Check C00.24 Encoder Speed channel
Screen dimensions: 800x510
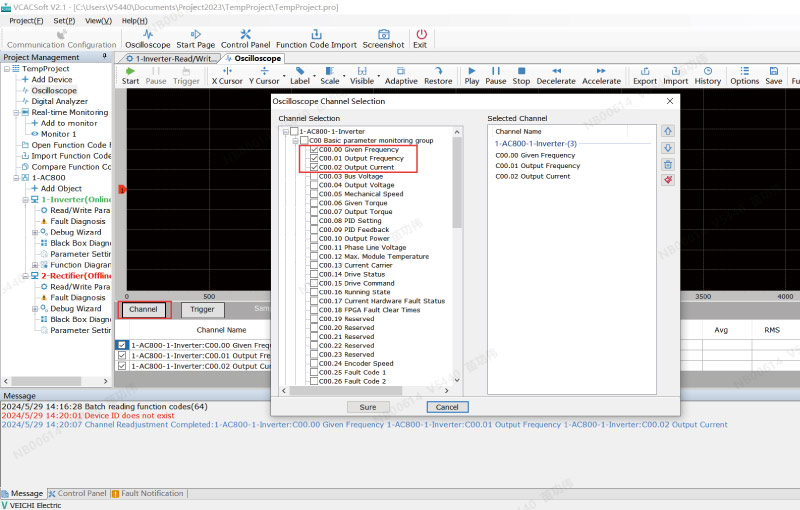(314, 364)
